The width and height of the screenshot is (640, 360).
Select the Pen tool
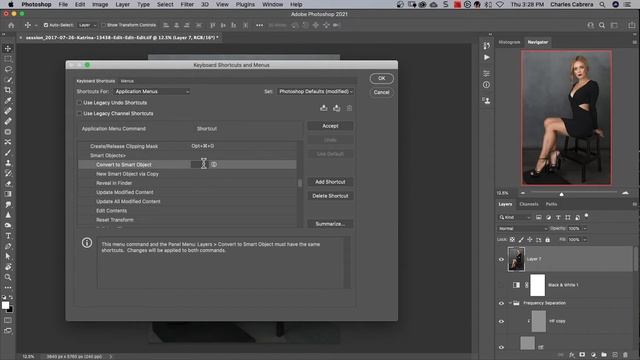tap(8, 246)
